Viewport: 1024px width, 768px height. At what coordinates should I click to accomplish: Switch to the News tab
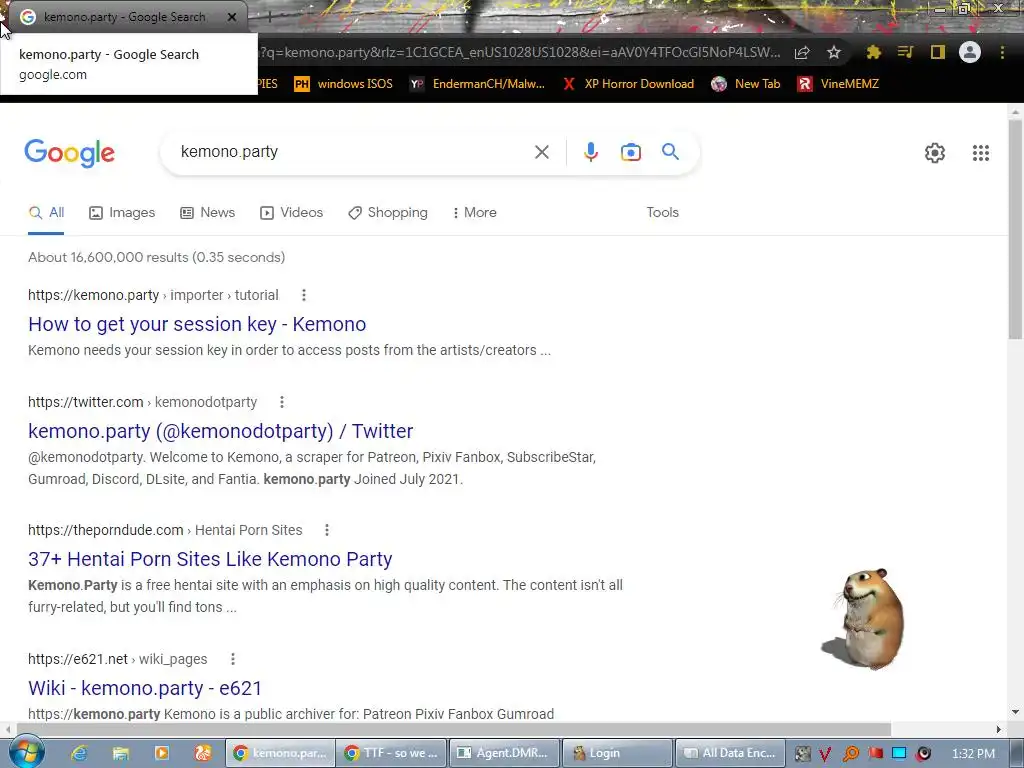coord(208,212)
